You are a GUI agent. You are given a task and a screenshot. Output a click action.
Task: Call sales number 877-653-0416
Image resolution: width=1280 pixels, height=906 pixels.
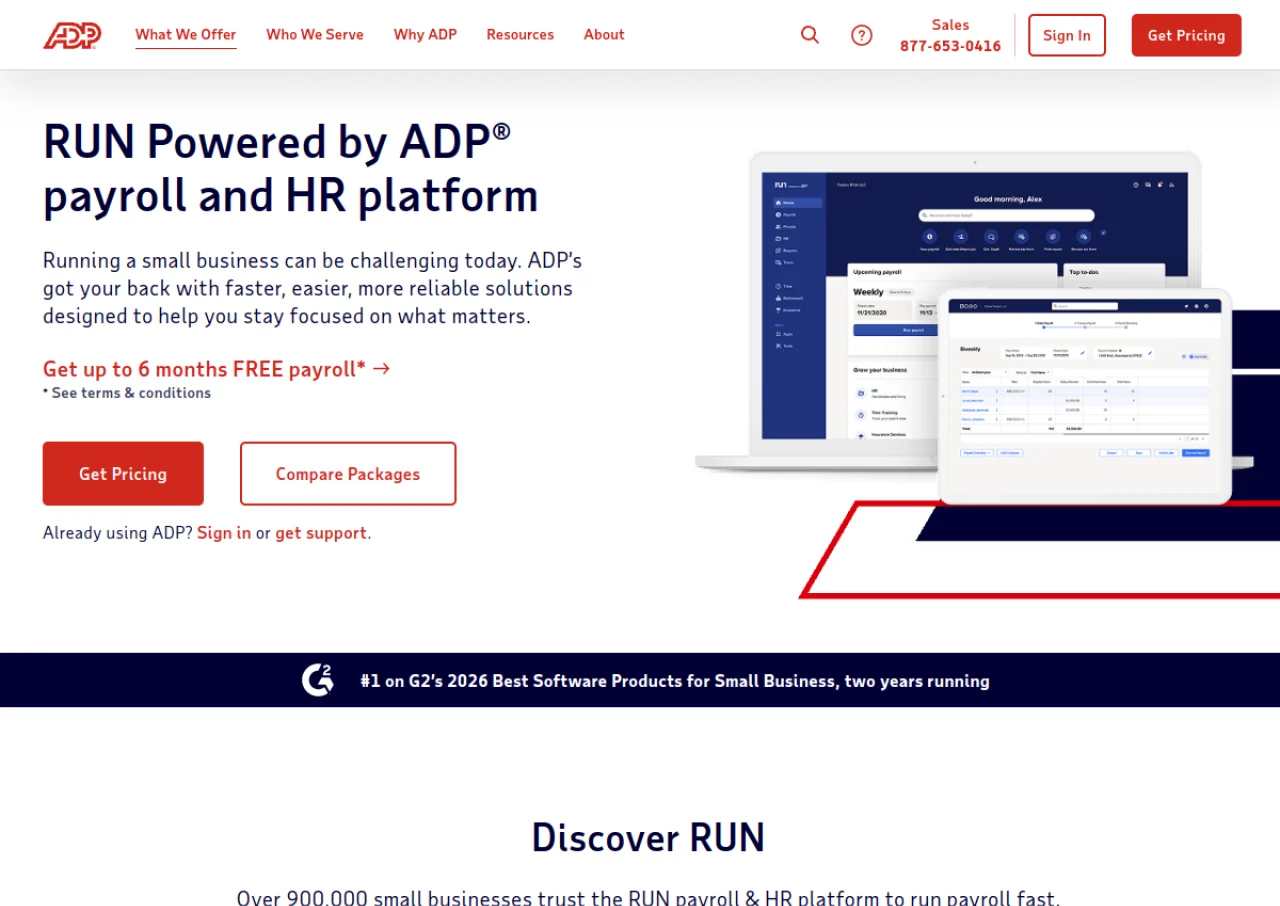(x=950, y=46)
